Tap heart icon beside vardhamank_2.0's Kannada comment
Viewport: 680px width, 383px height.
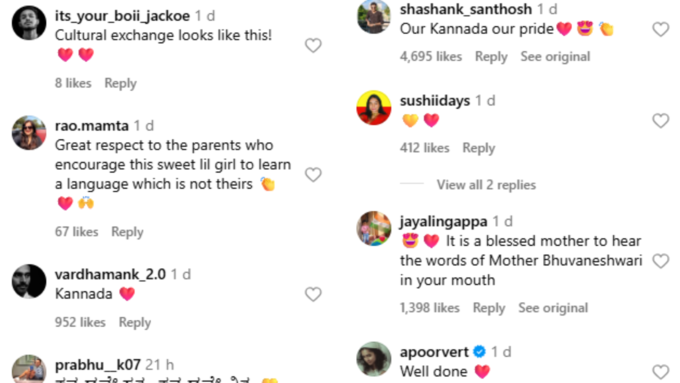click(x=313, y=294)
